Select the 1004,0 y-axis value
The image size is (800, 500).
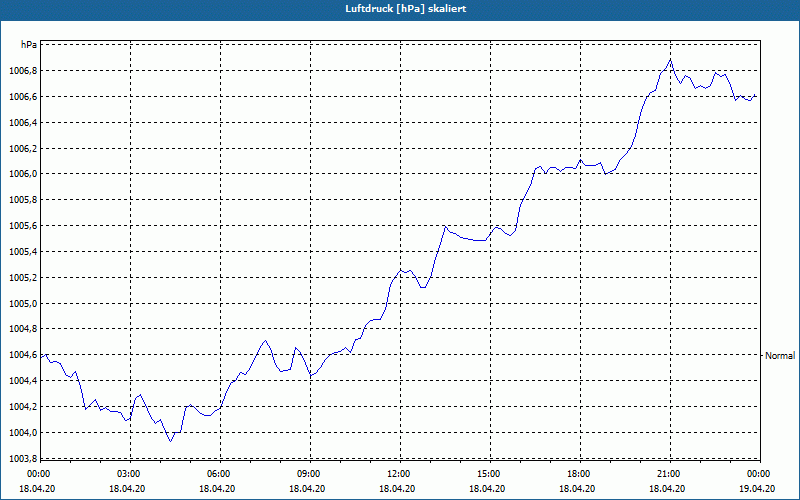[x=23, y=433]
